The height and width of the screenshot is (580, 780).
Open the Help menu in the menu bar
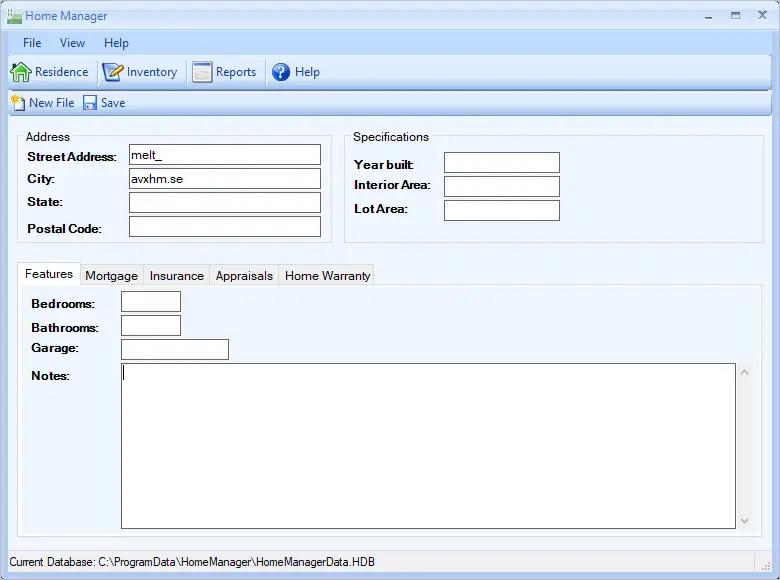(x=116, y=43)
